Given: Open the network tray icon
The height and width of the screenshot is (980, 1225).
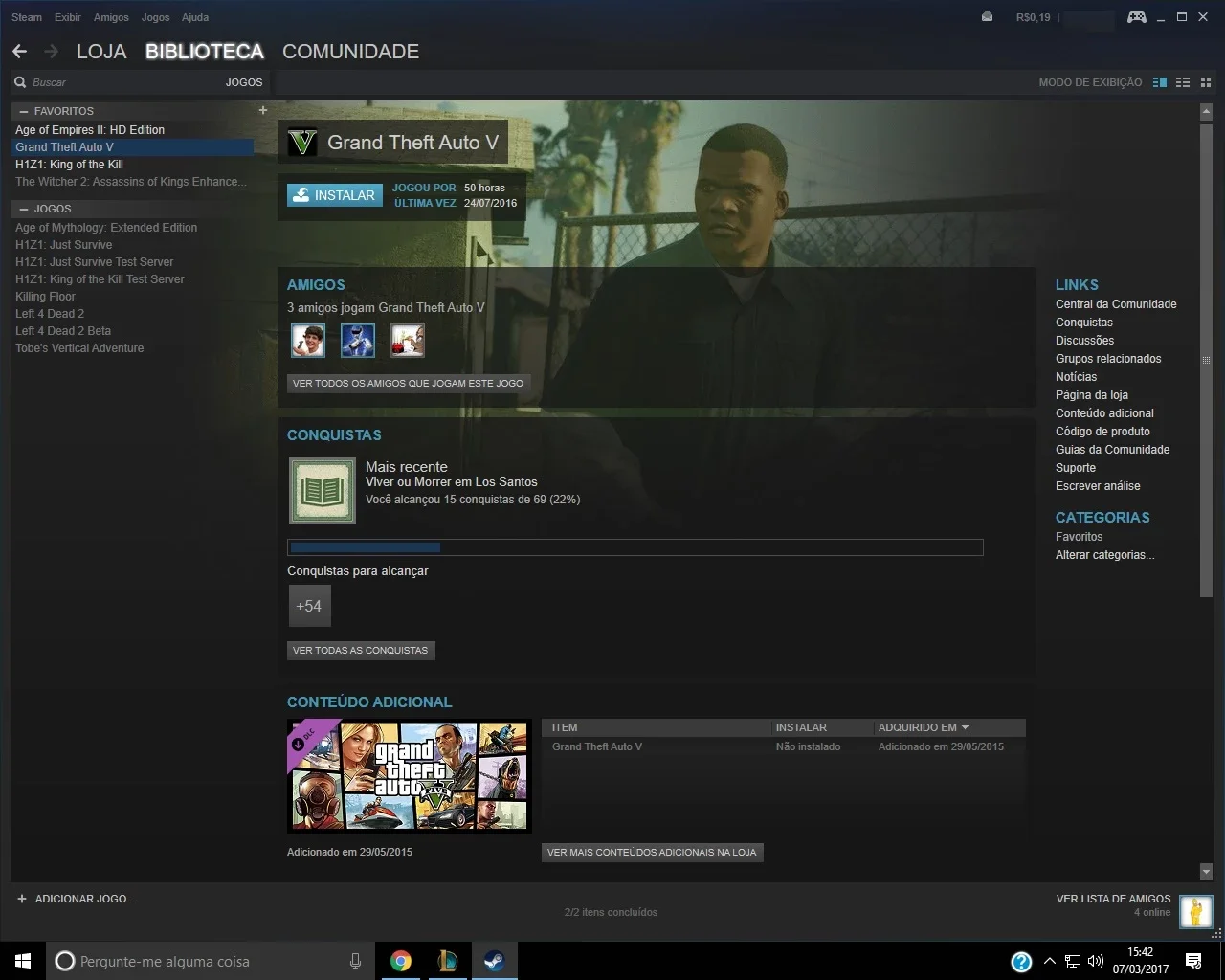Looking at the screenshot, I should tap(1073, 961).
